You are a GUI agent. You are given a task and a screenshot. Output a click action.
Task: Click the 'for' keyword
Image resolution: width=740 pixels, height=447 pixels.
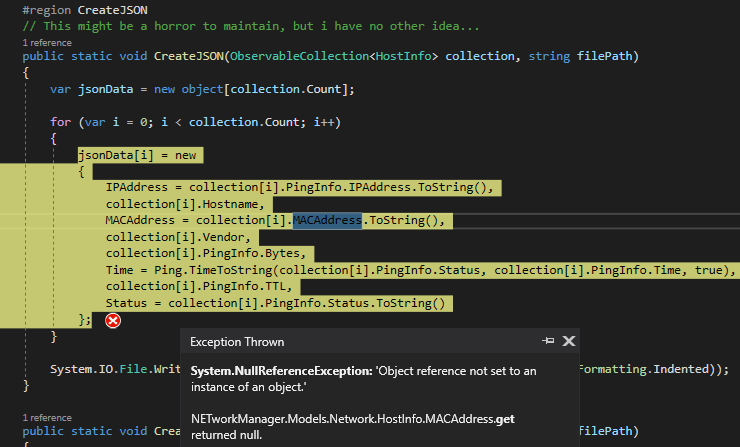coord(60,122)
